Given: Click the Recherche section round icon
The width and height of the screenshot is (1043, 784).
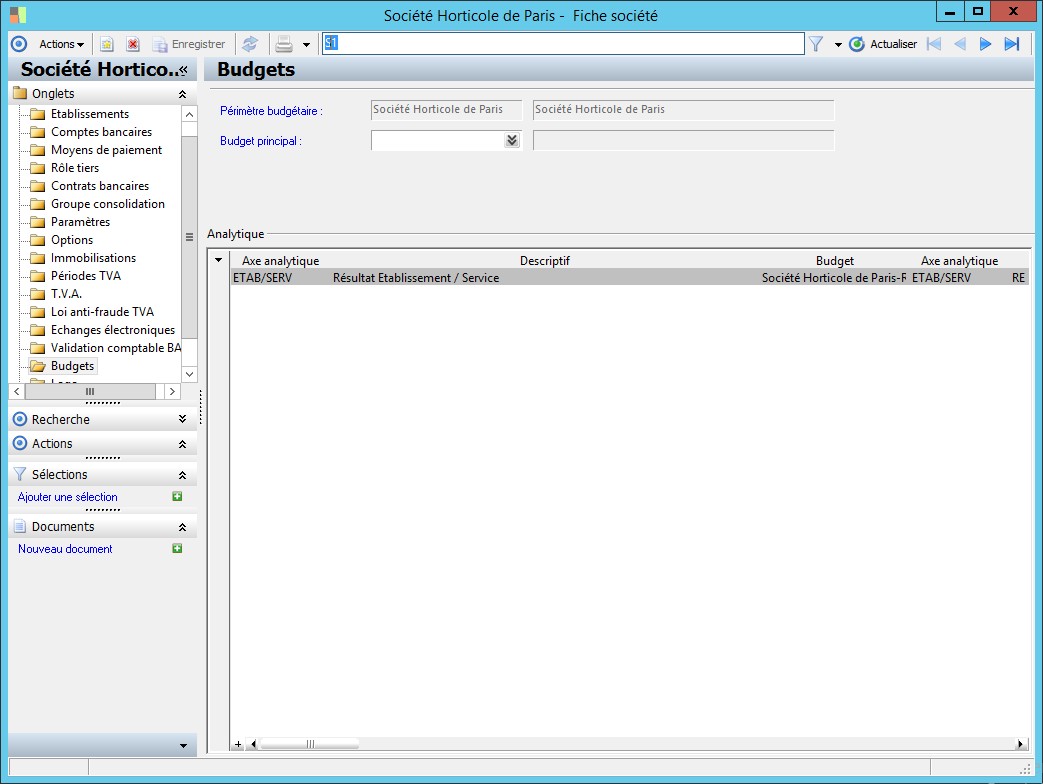Looking at the screenshot, I should tap(20, 419).
